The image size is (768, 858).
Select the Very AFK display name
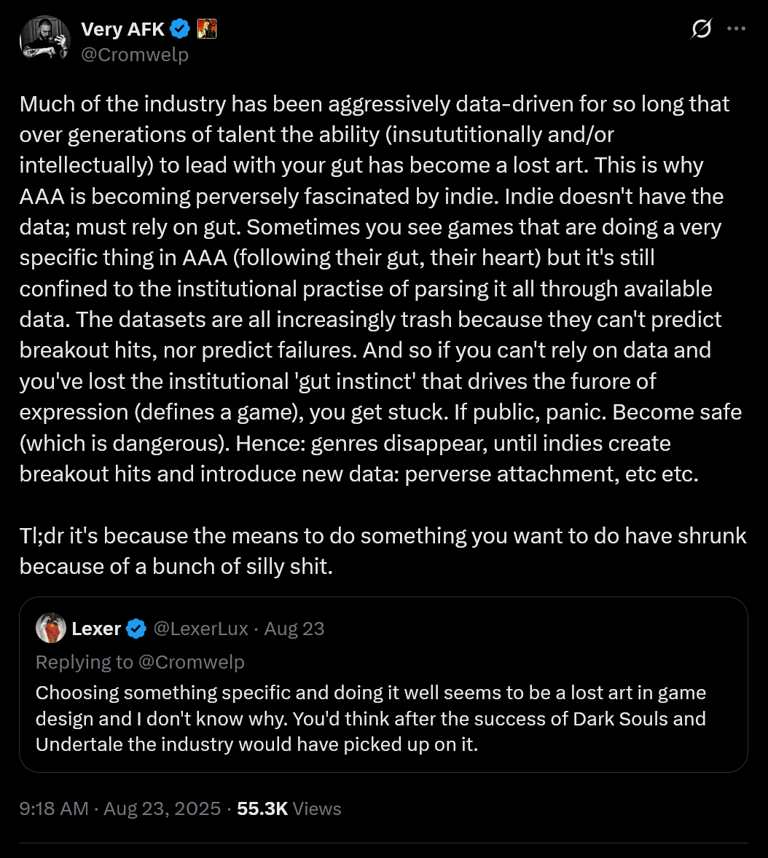(122, 29)
